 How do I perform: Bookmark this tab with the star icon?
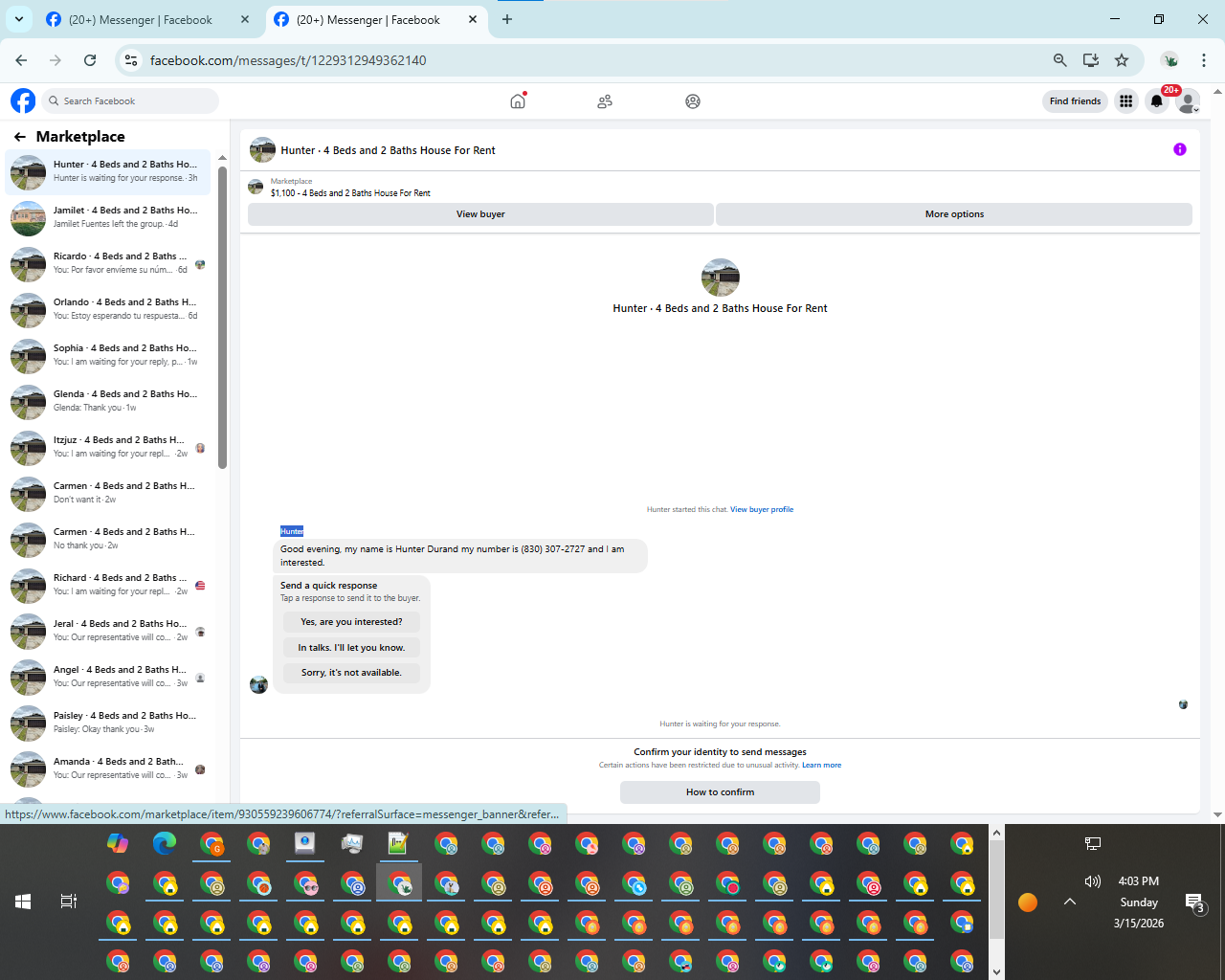click(1122, 60)
